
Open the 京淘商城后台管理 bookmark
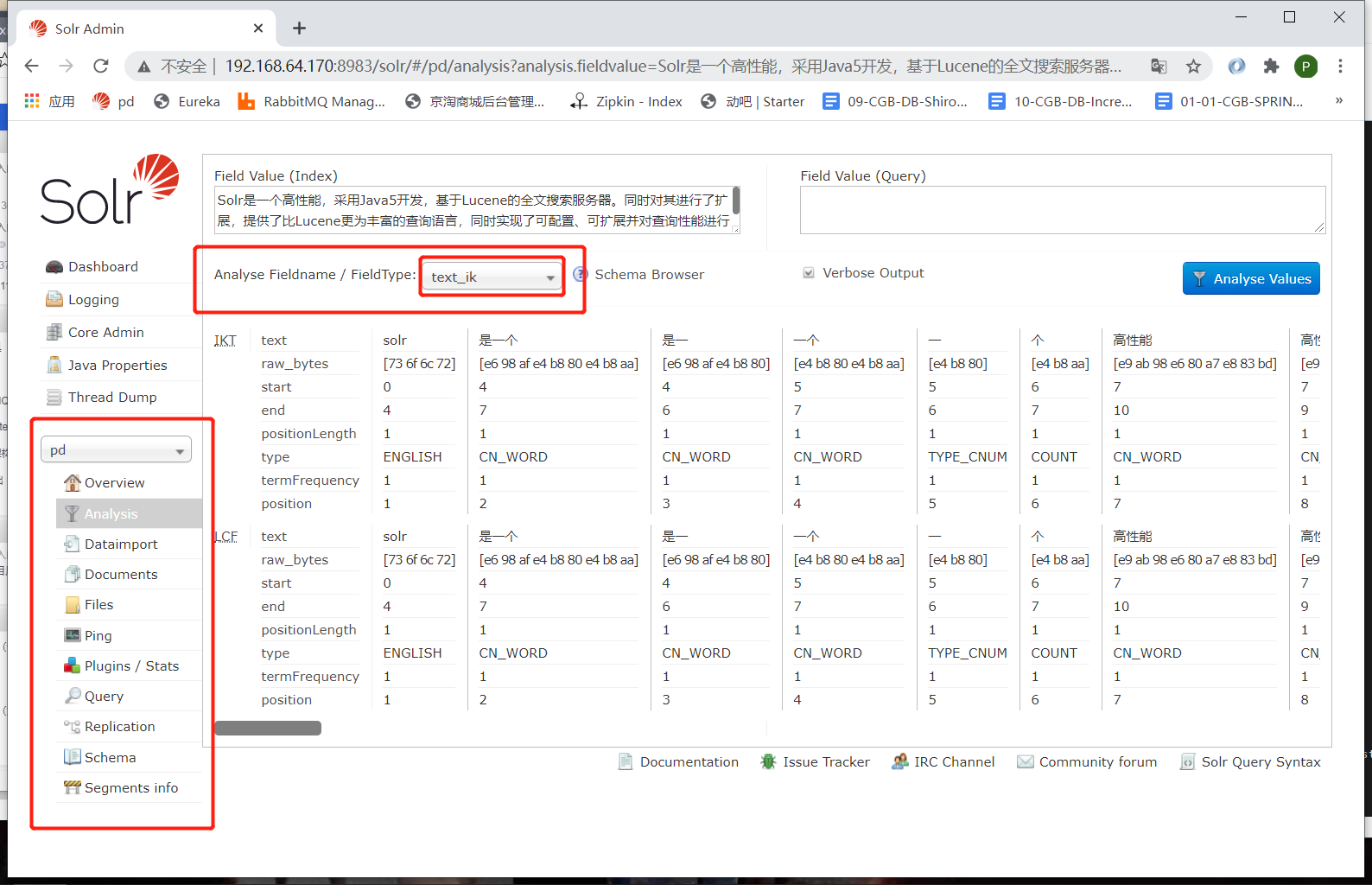click(x=475, y=102)
